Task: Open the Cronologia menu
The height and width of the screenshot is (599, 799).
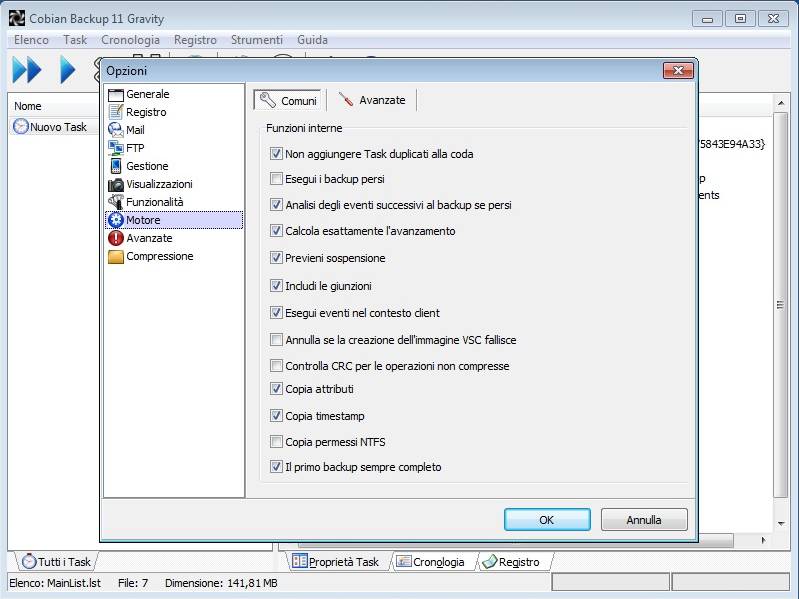Action: 130,40
